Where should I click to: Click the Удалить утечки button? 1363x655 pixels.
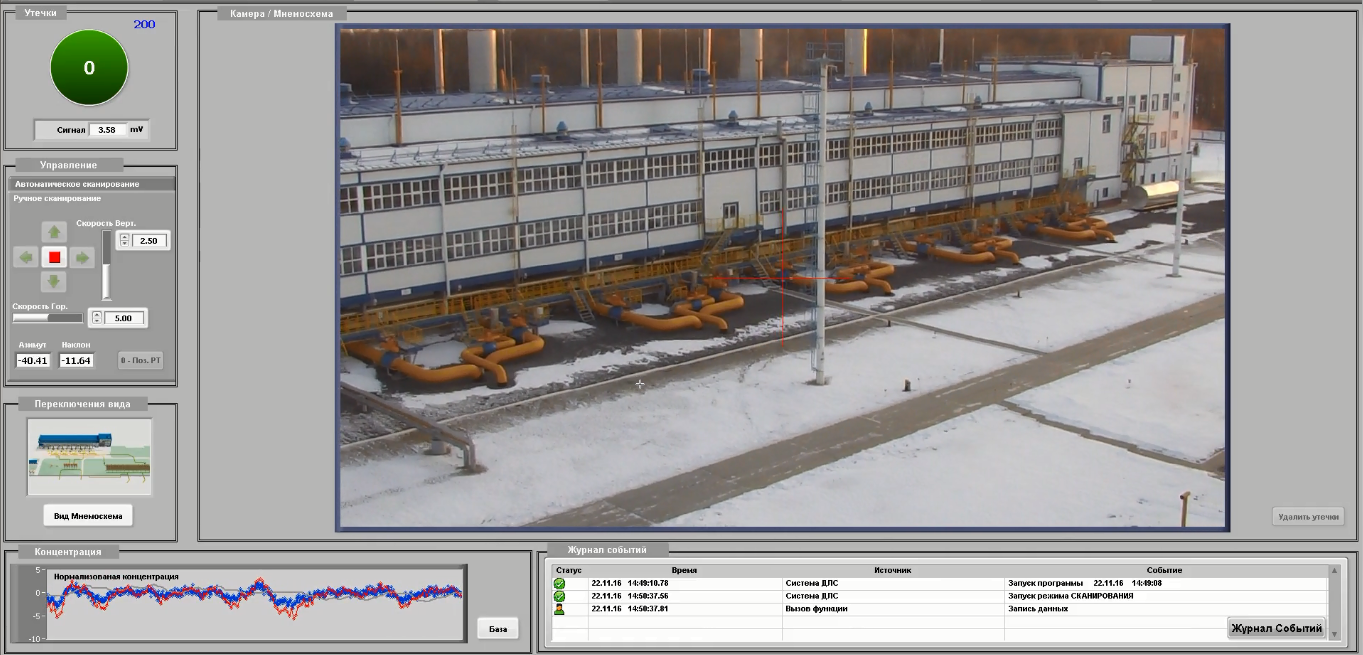pyautogui.click(x=1308, y=517)
